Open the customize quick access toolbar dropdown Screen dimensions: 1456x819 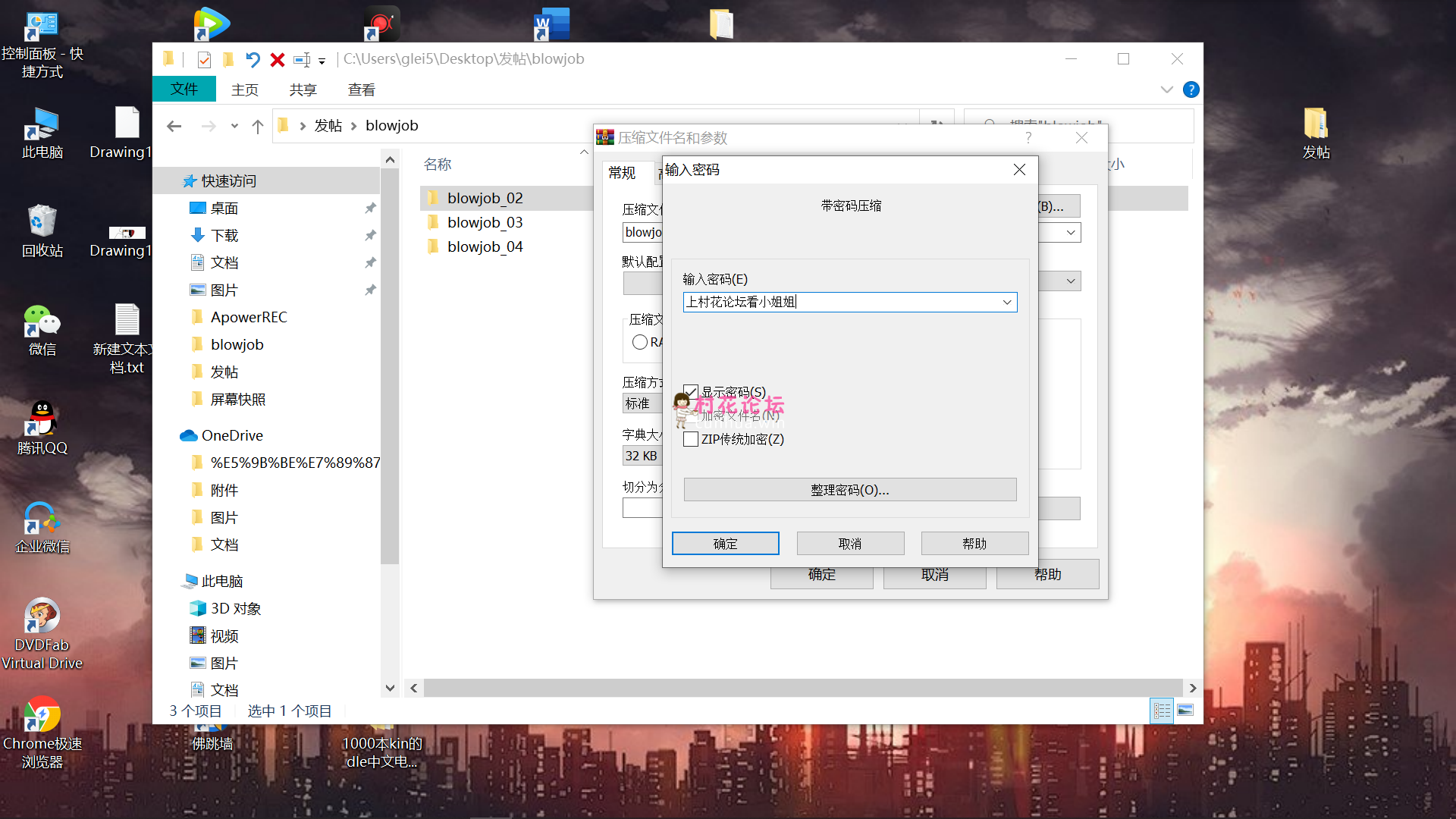click(x=322, y=61)
